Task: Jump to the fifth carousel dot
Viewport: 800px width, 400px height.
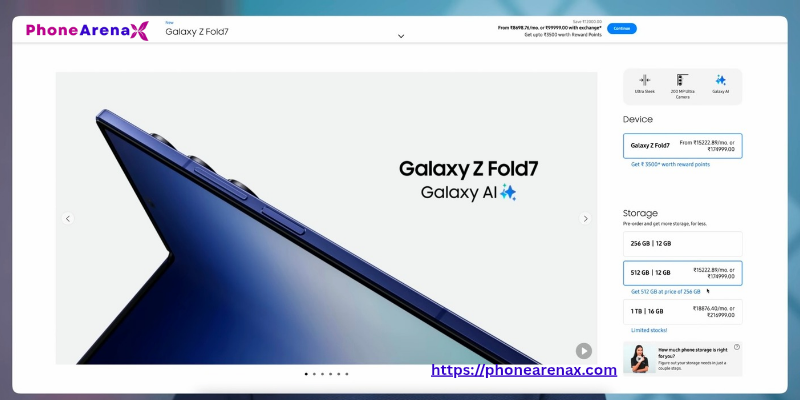Action: (339, 374)
